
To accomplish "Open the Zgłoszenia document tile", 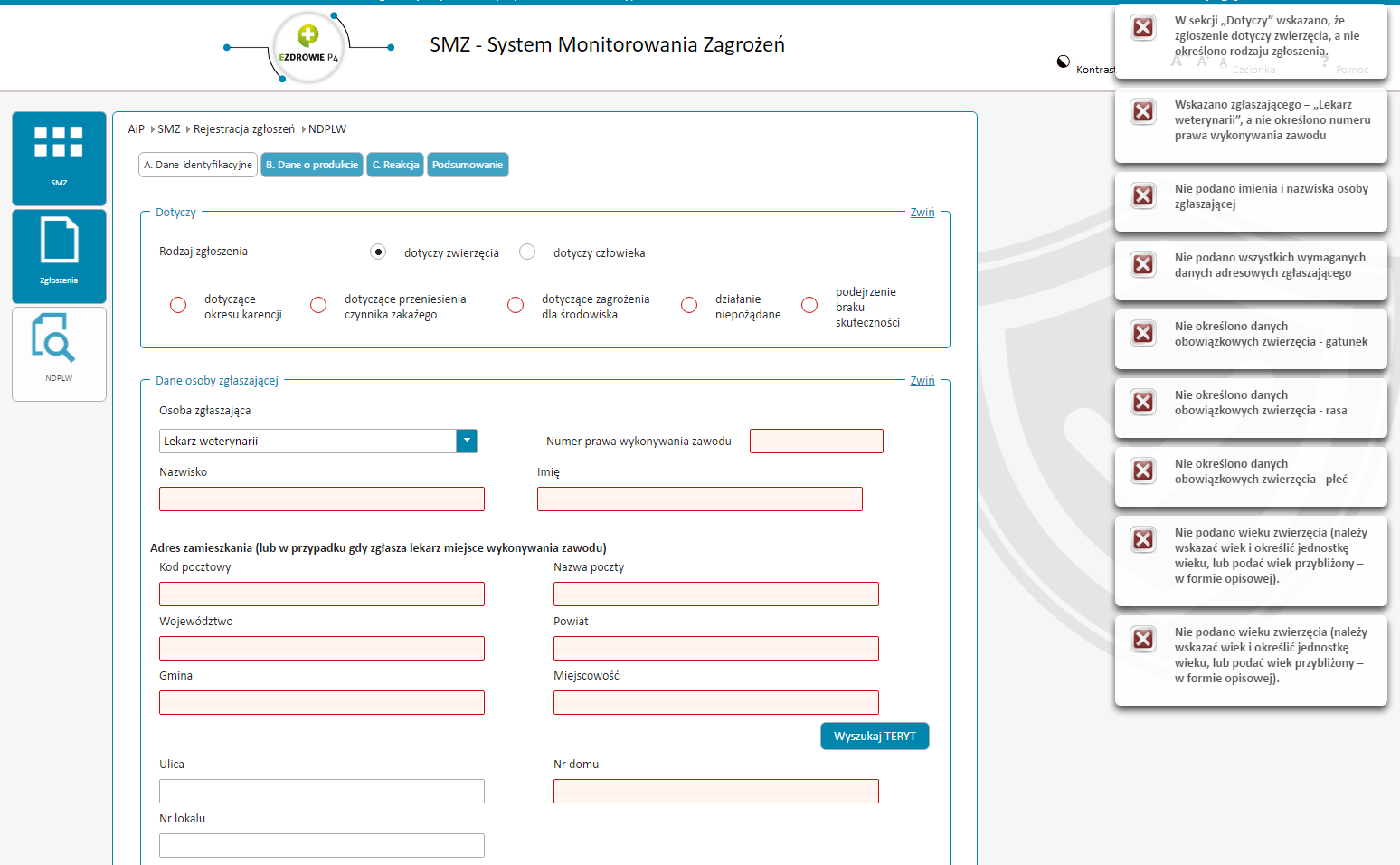I will pyautogui.click(x=59, y=256).
